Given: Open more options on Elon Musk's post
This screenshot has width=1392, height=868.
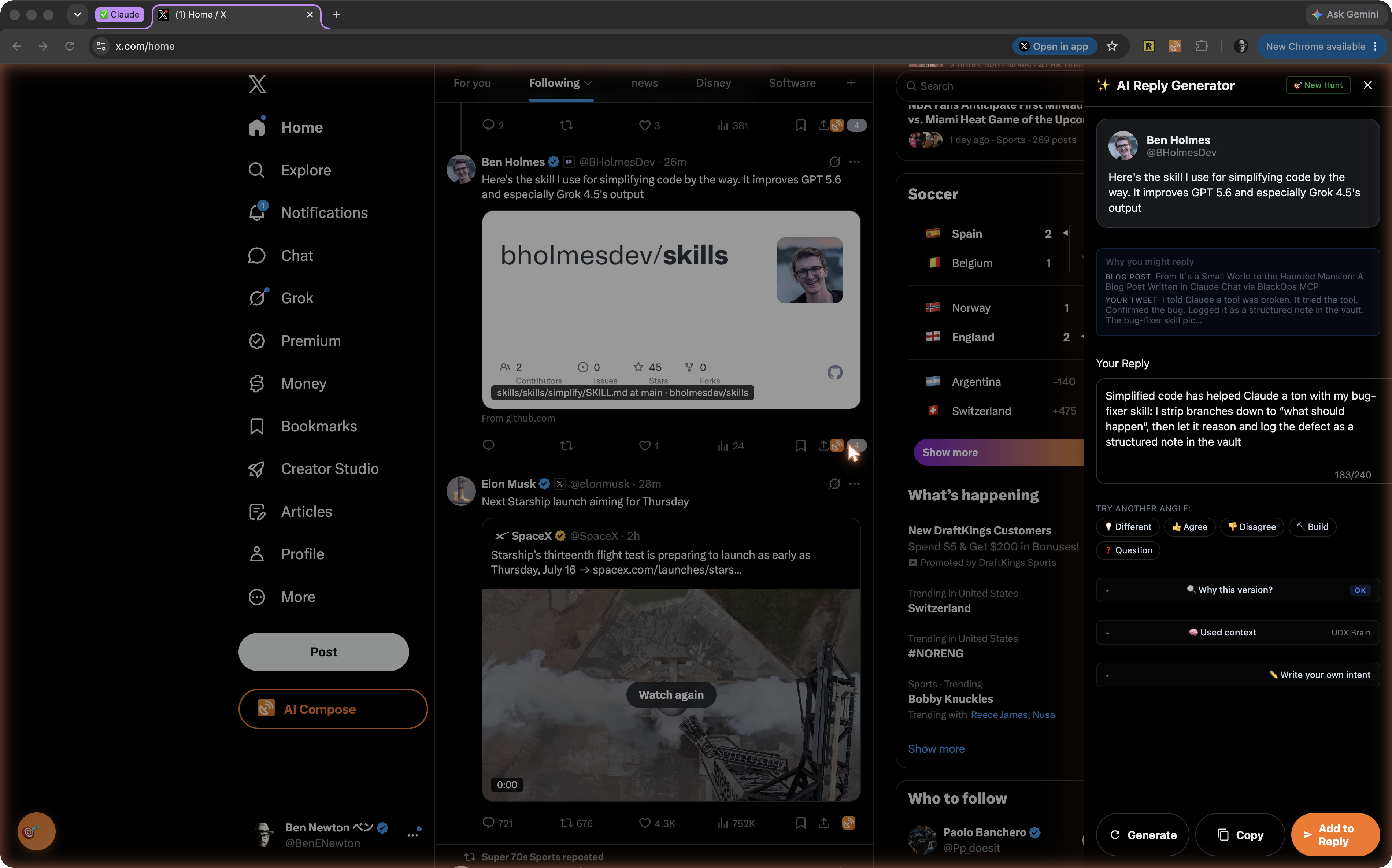Looking at the screenshot, I should 855,484.
